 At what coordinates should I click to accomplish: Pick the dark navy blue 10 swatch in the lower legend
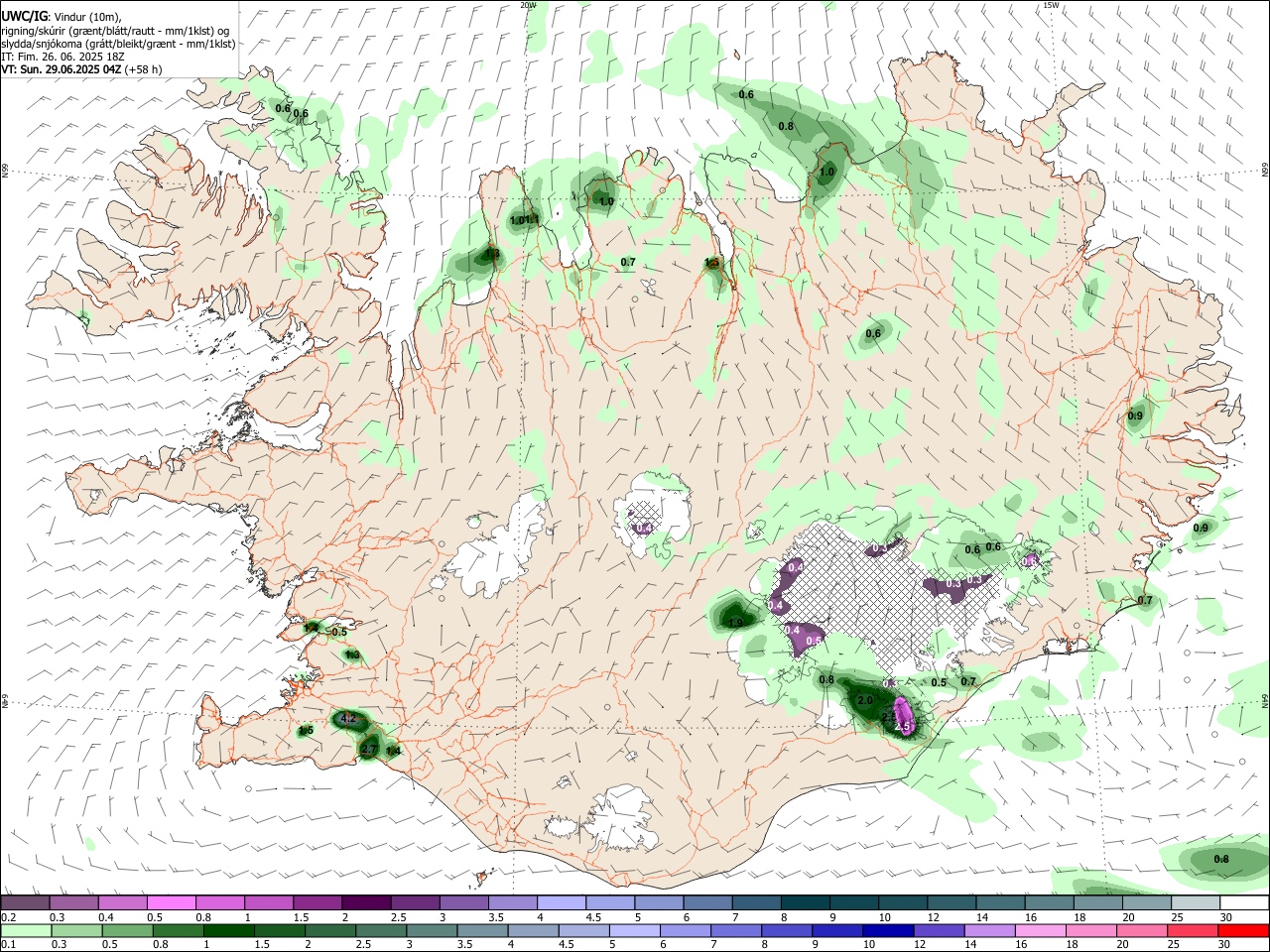click(889, 930)
